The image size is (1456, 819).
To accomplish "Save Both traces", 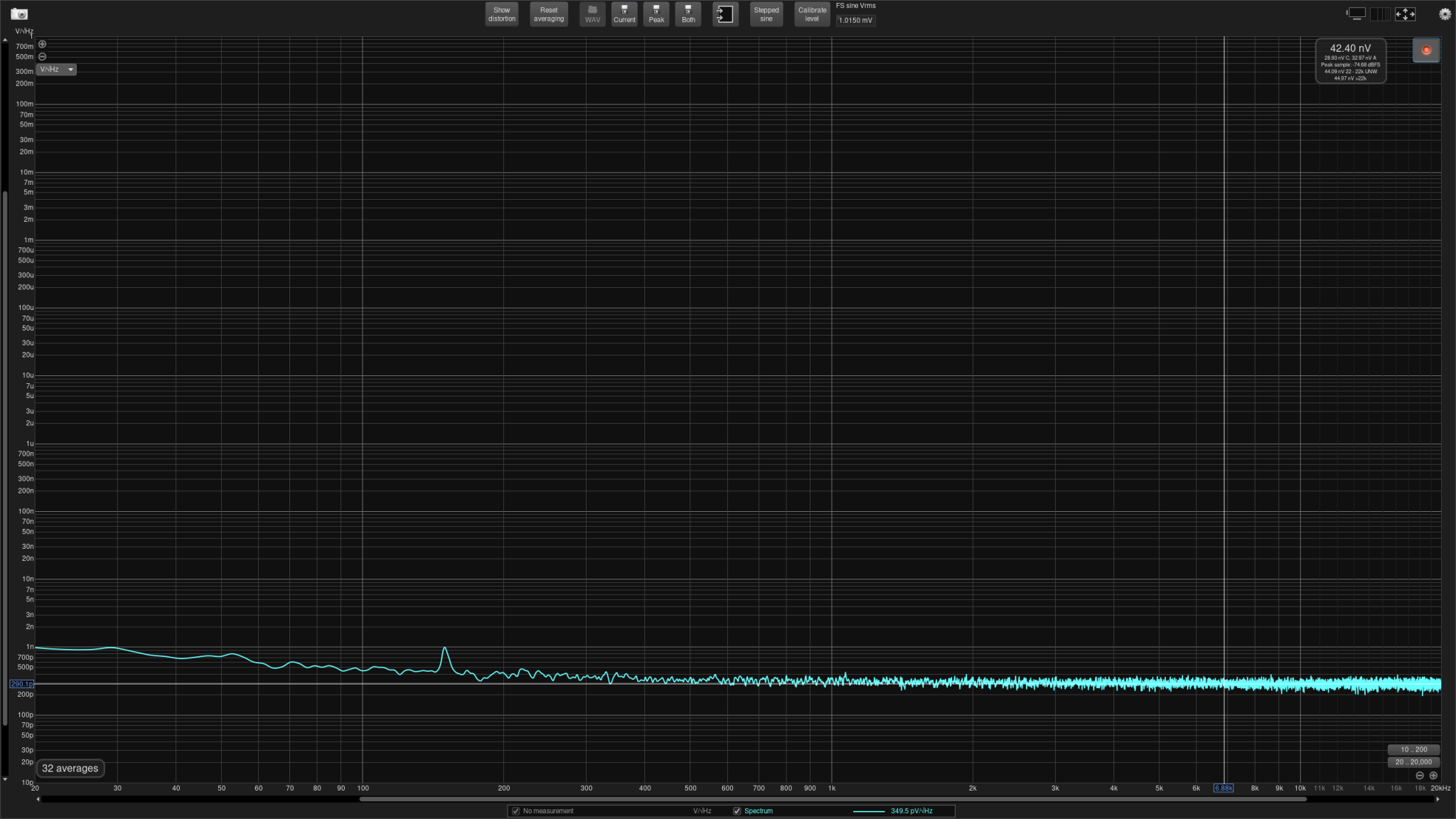I will [688, 14].
